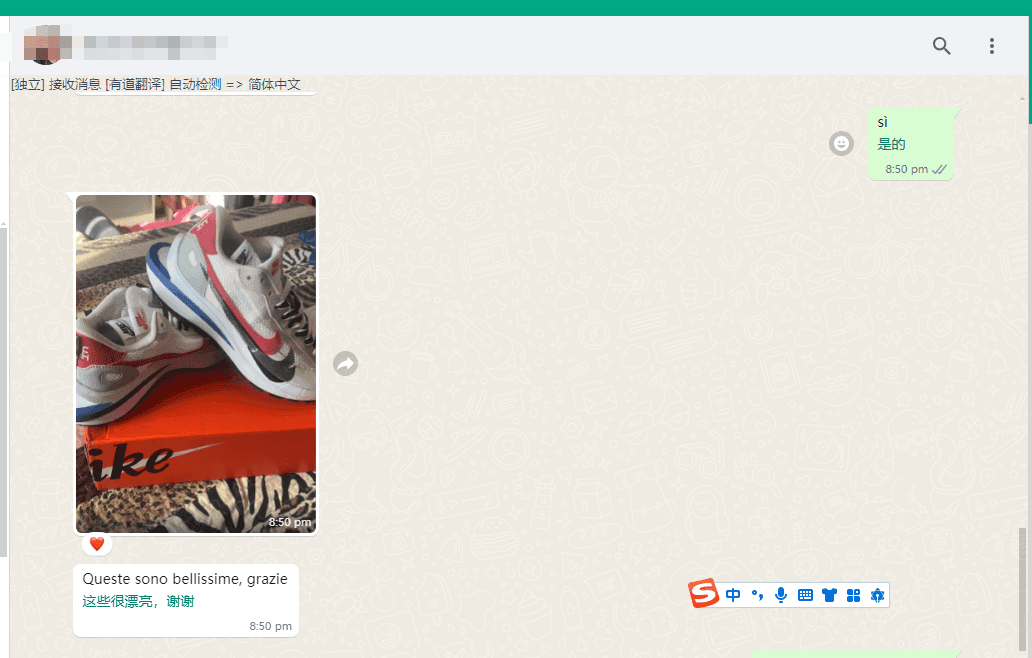The height and width of the screenshot is (658, 1032).
Task: Toggle punctuation mode in Sogou bar
Action: 757,595
